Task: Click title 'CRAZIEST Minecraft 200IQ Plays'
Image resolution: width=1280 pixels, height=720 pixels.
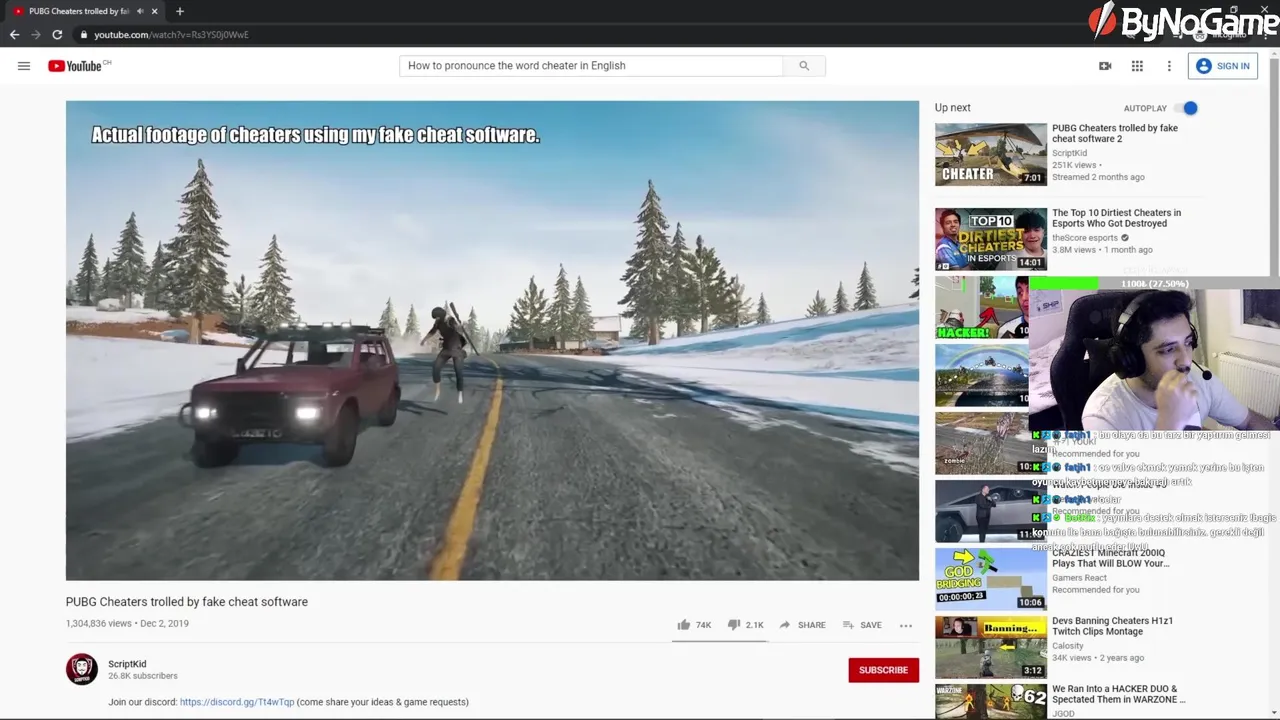Action: tap(1110, 558)
